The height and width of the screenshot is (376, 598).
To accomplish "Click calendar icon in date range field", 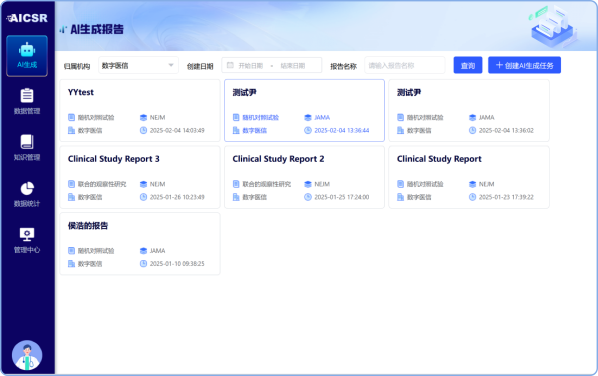I will pyautogui.click(x=230, y=65).
